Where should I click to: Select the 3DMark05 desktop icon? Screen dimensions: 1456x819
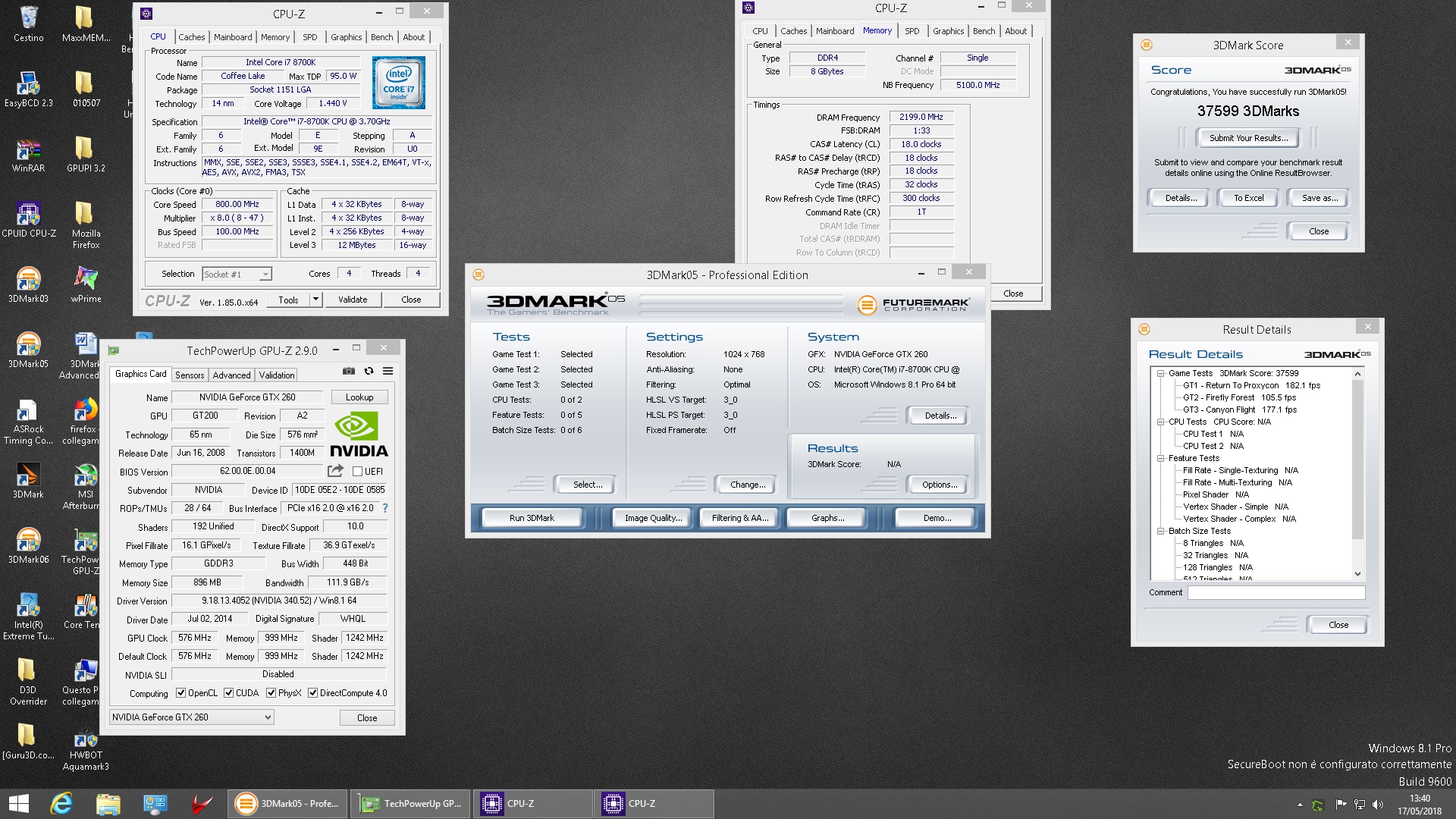pos(29,350)
